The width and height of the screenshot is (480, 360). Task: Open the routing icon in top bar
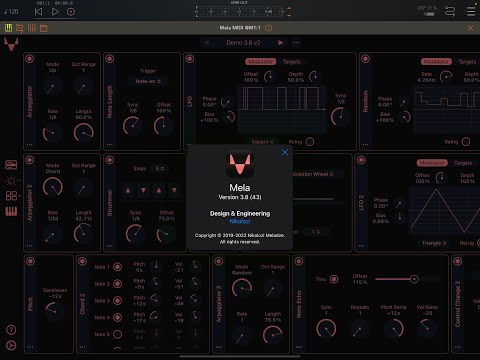click(450, 12)
